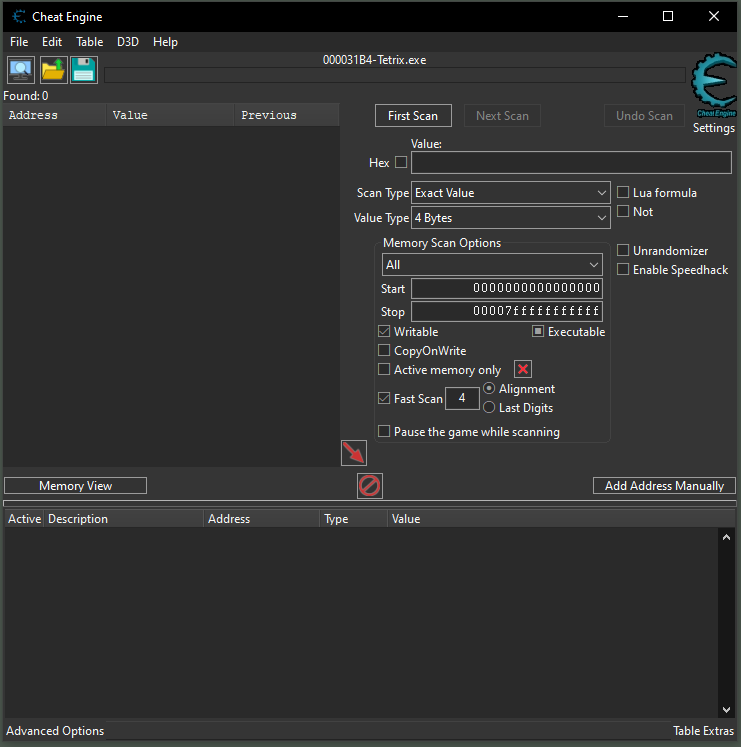Enable the Unrandomizer checkbox

tap(623, 251)
